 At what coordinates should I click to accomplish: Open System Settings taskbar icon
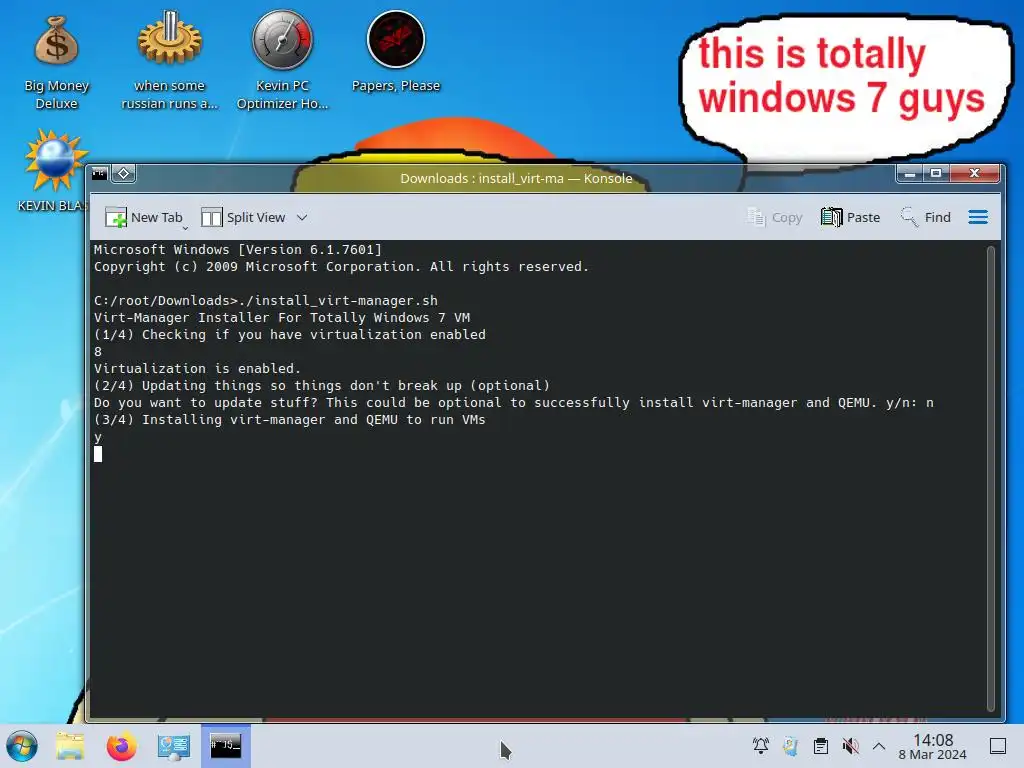tap(174, 746)
